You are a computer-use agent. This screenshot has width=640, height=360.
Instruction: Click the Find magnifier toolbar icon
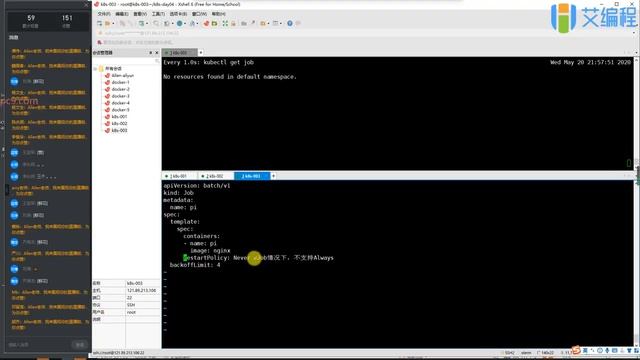point(156,23)
